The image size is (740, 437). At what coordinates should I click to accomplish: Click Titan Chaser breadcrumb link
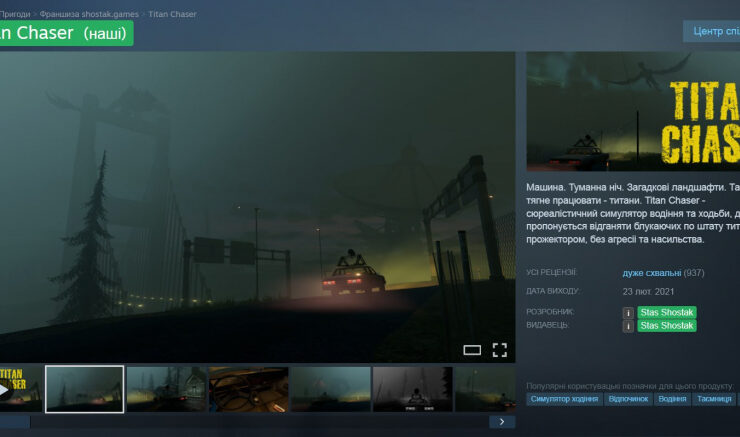coord(172,15)
